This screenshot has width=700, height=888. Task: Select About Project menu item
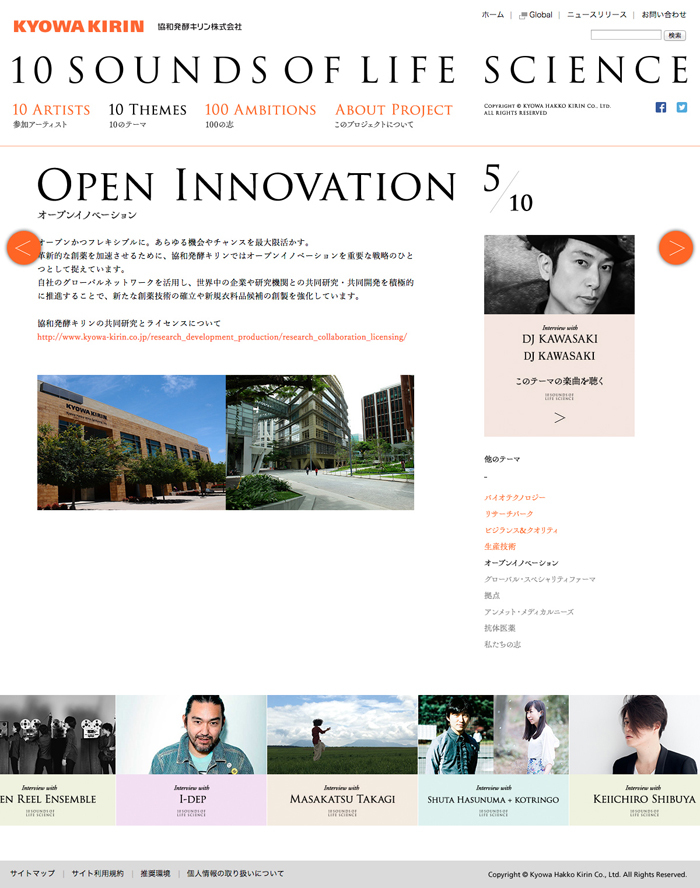[393, 110]
